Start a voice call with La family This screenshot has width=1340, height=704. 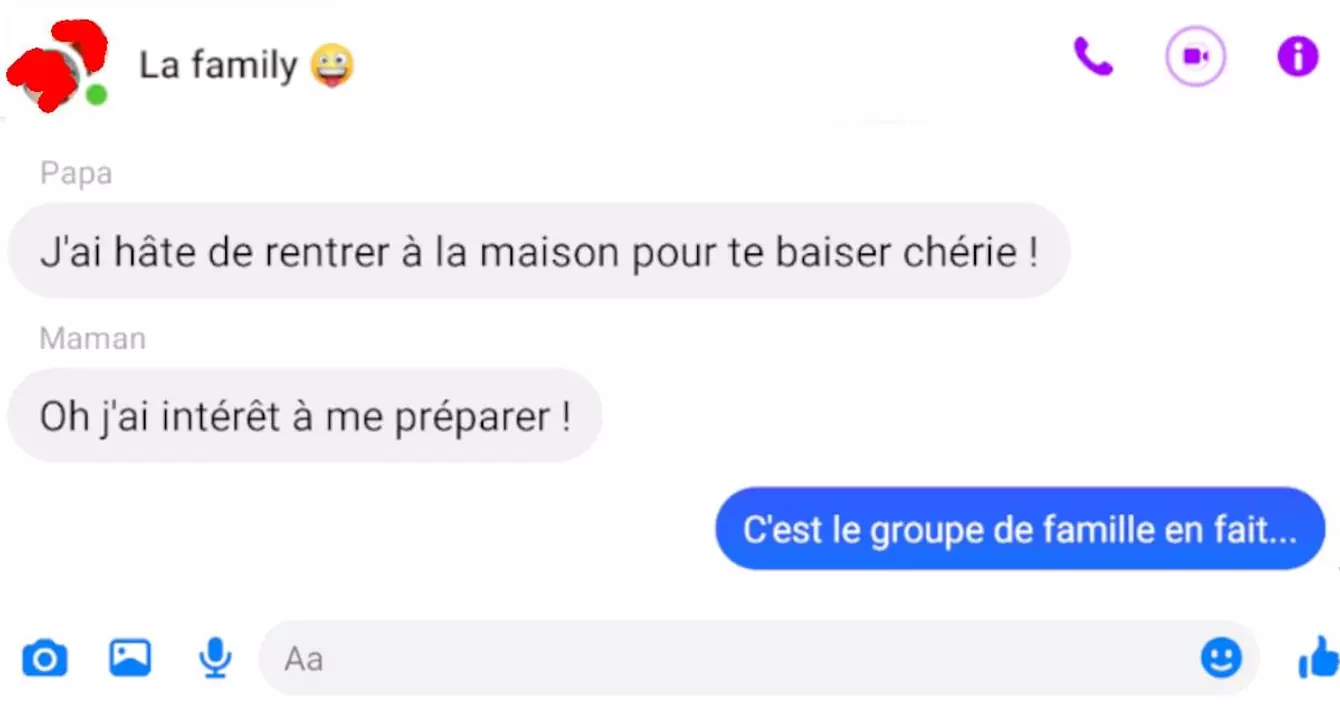[1093, 57]
